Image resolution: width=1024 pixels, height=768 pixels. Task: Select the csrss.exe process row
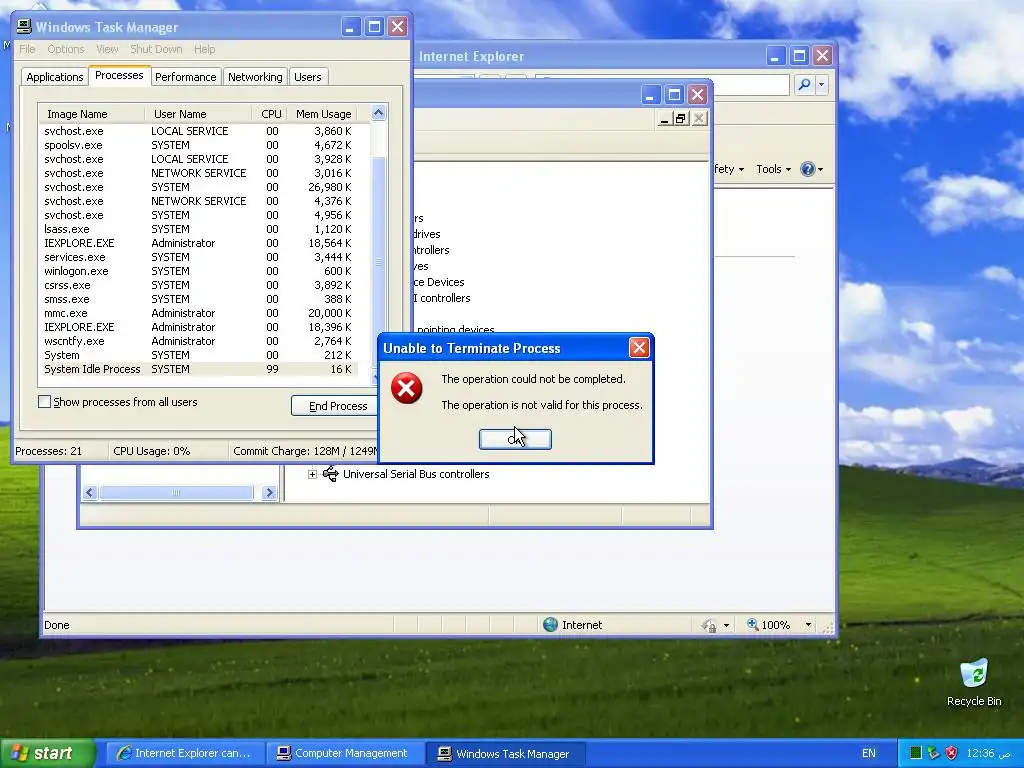[x=199, y=285]
